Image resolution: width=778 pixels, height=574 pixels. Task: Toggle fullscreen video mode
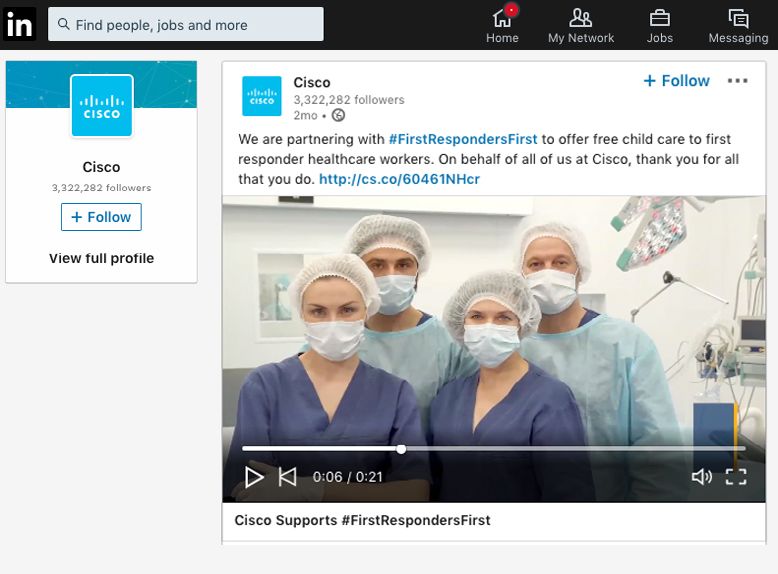736,477
